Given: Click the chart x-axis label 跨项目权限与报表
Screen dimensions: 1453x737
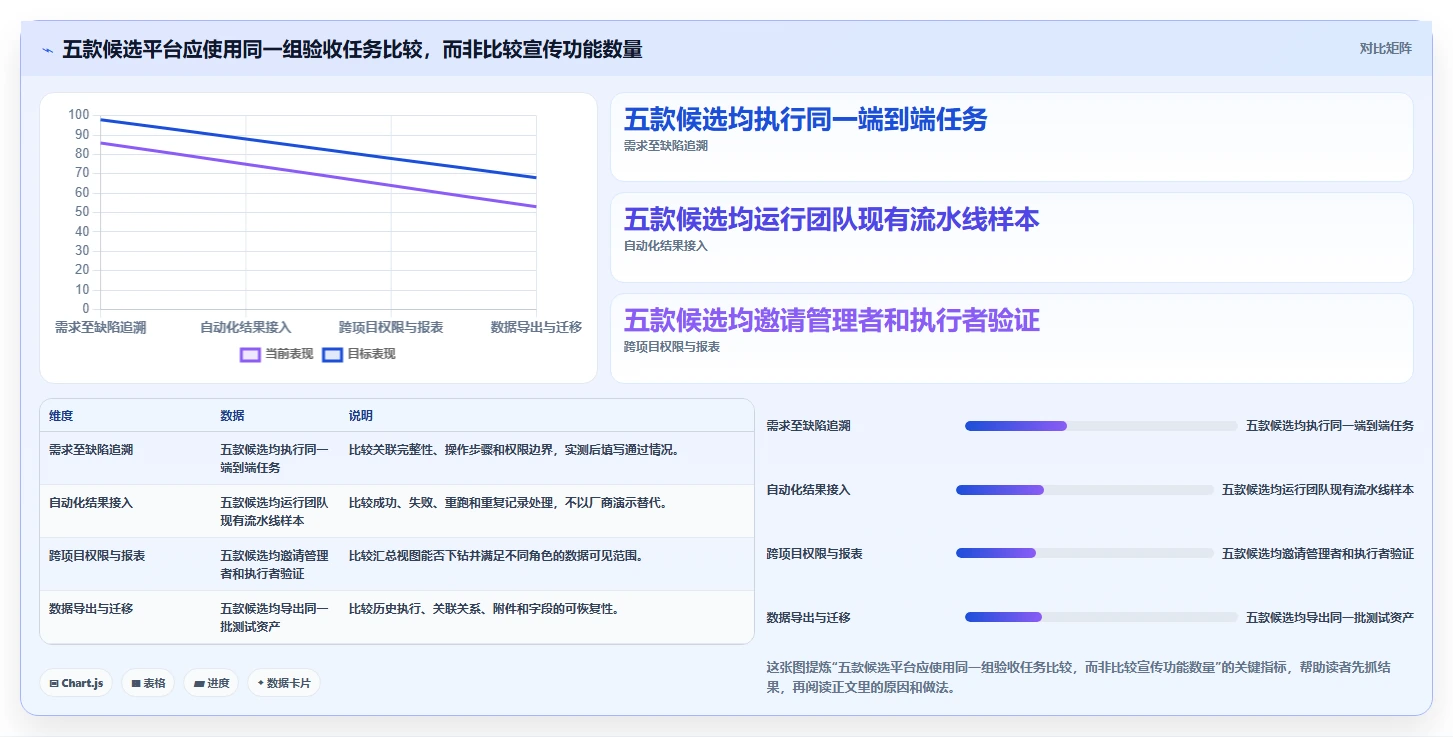Looking at the screenshot, I should point(391,327).
